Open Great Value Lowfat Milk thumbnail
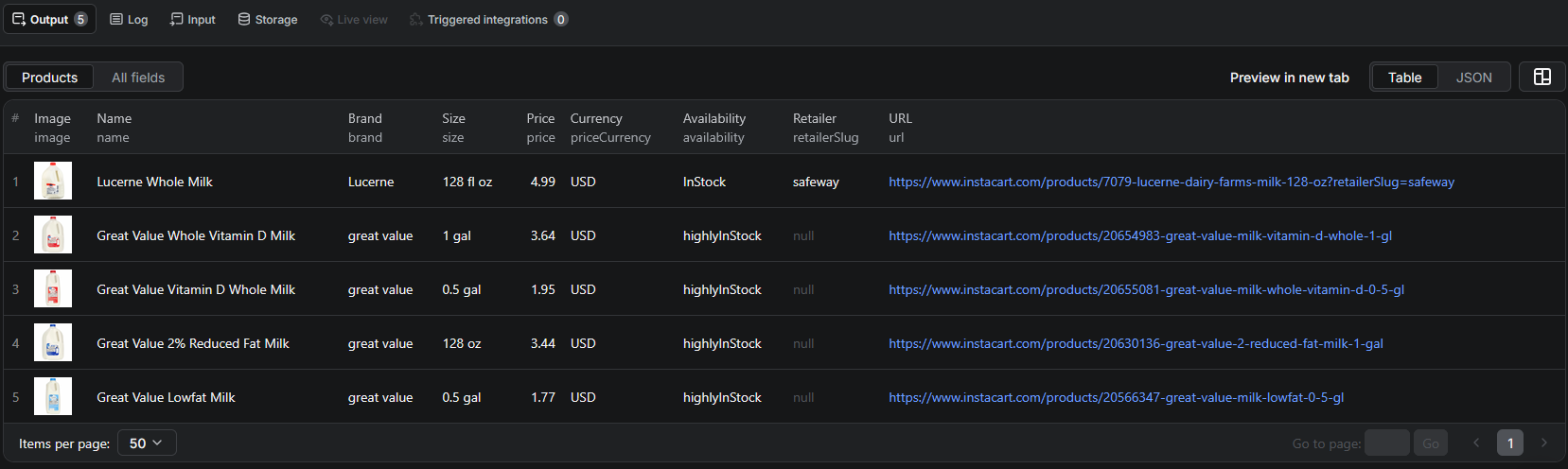 (53, 397)
